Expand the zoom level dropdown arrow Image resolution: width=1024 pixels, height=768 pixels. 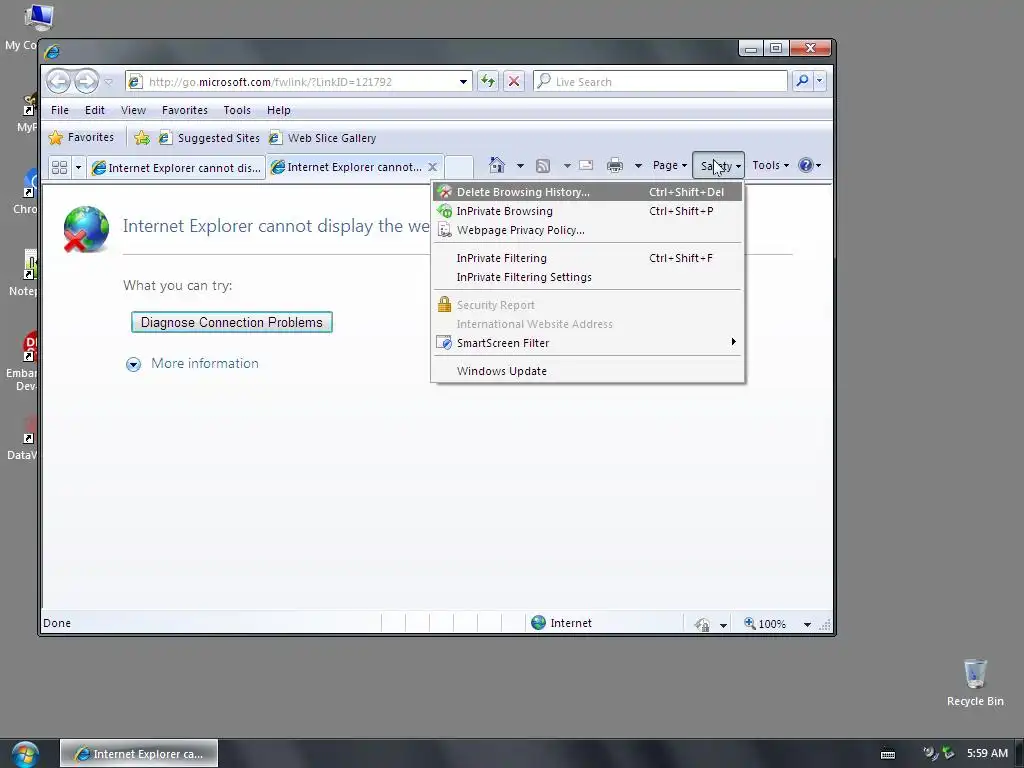pos(807,624)
